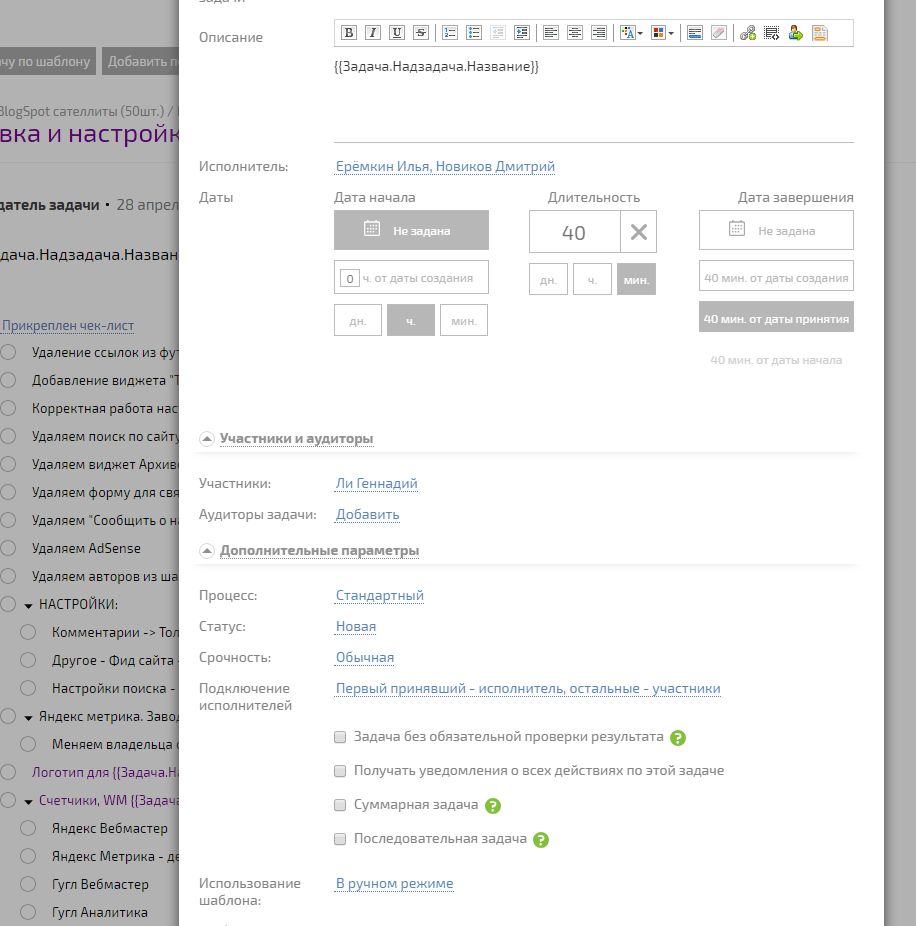916x926 pixels.
Task: Open the end date calendar picker
Action: point(776,230)
